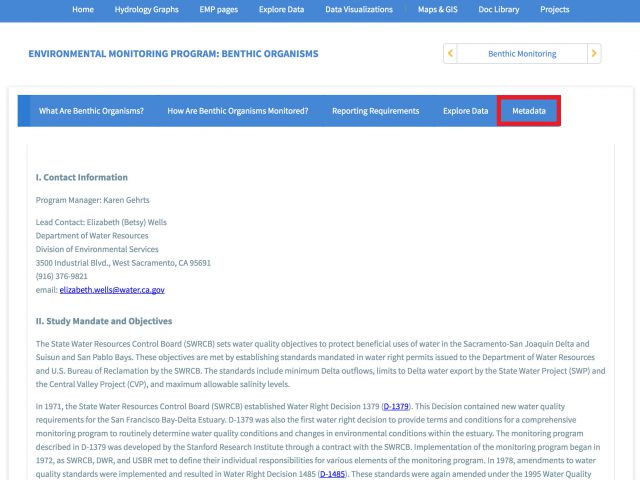Image resolution: width=640 pixels, height=480 pixels.
Task: Click the II. Study Mandate and Objectives heading
Action: (x=104, y=321)
